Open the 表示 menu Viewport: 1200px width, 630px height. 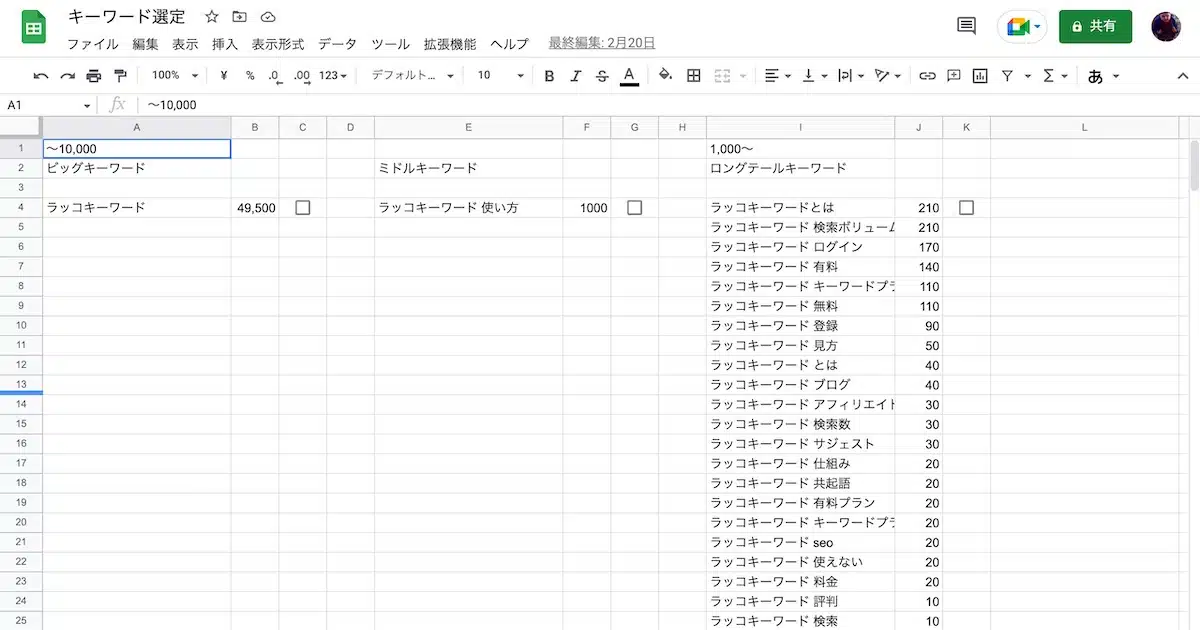coord(185,44)
